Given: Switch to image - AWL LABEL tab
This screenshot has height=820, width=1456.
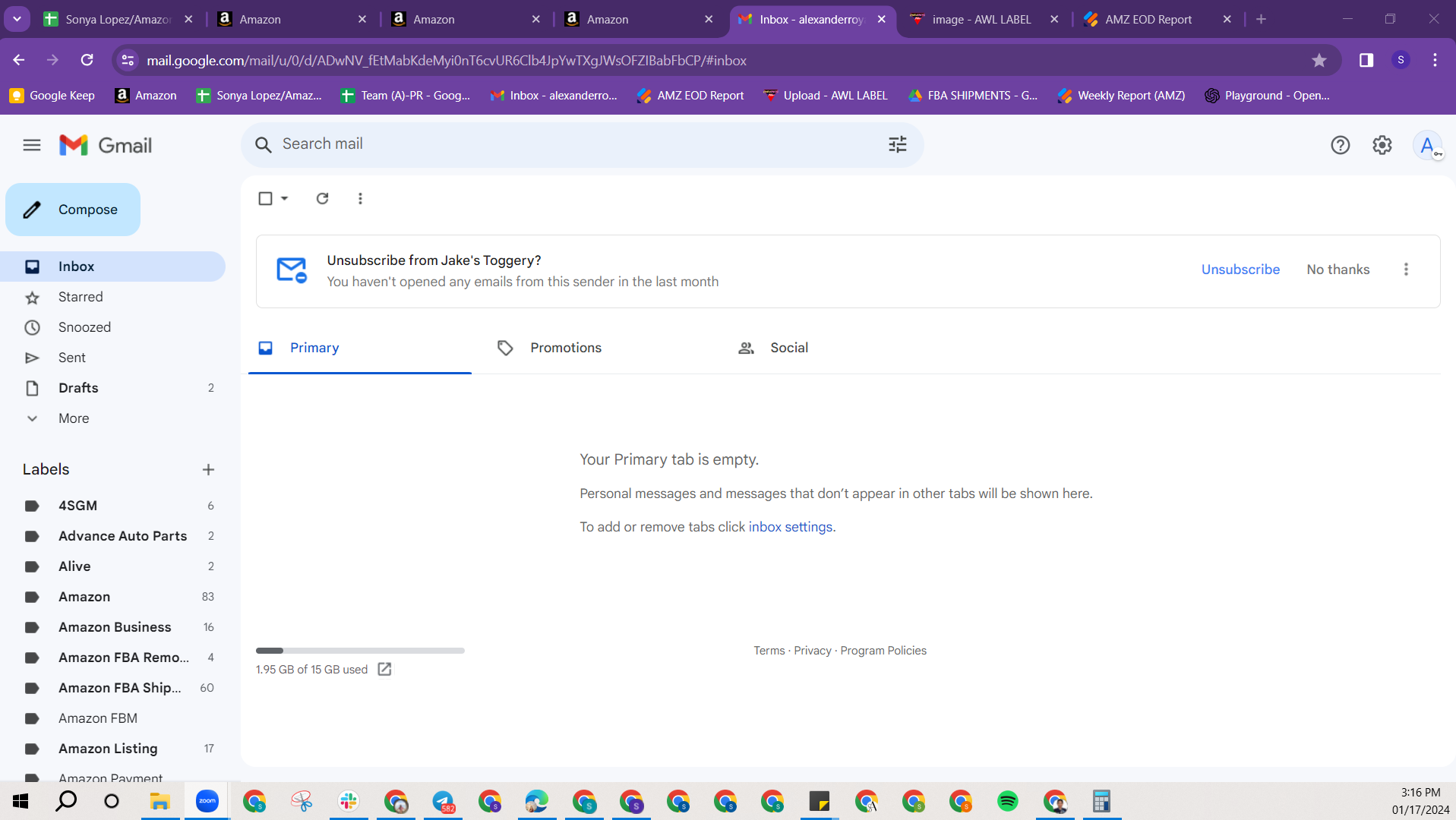Looking at the screenshot, I should [x=981, y=19].
